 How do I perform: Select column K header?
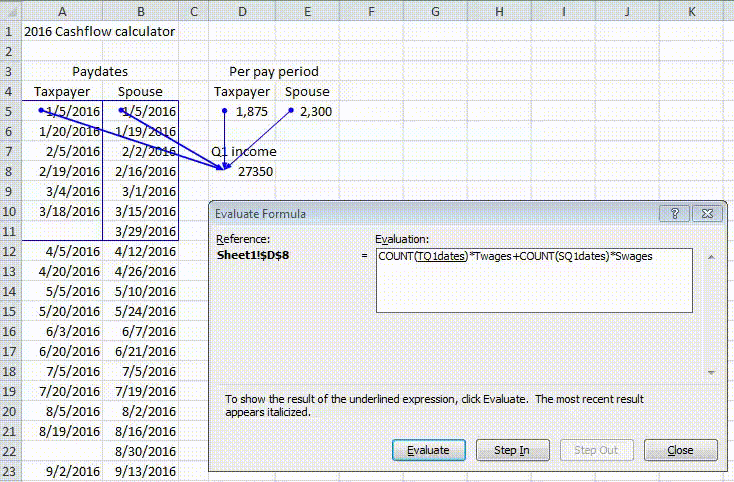[691, 12]
